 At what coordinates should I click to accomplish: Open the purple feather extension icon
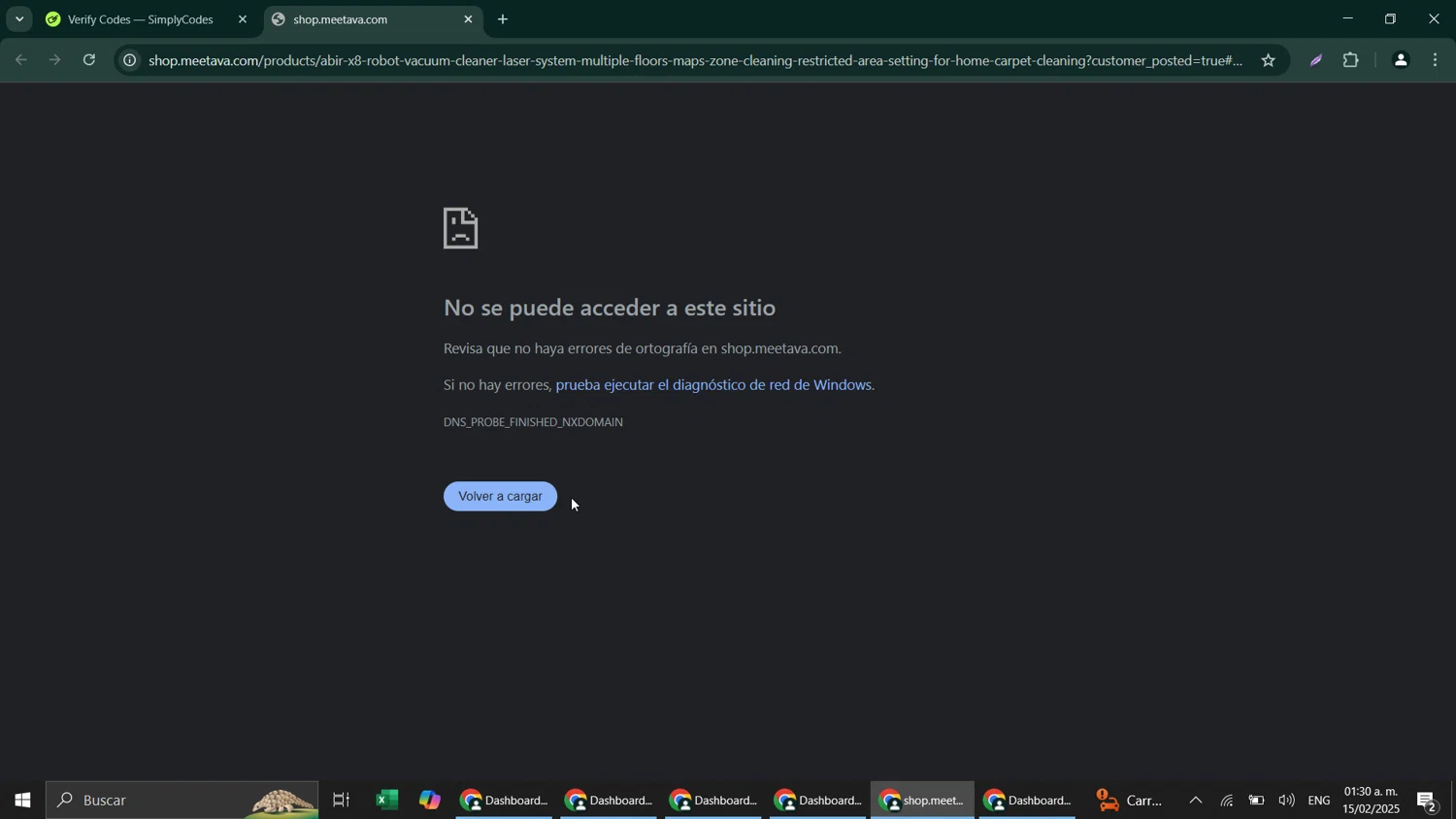[x=1316, y=60]
